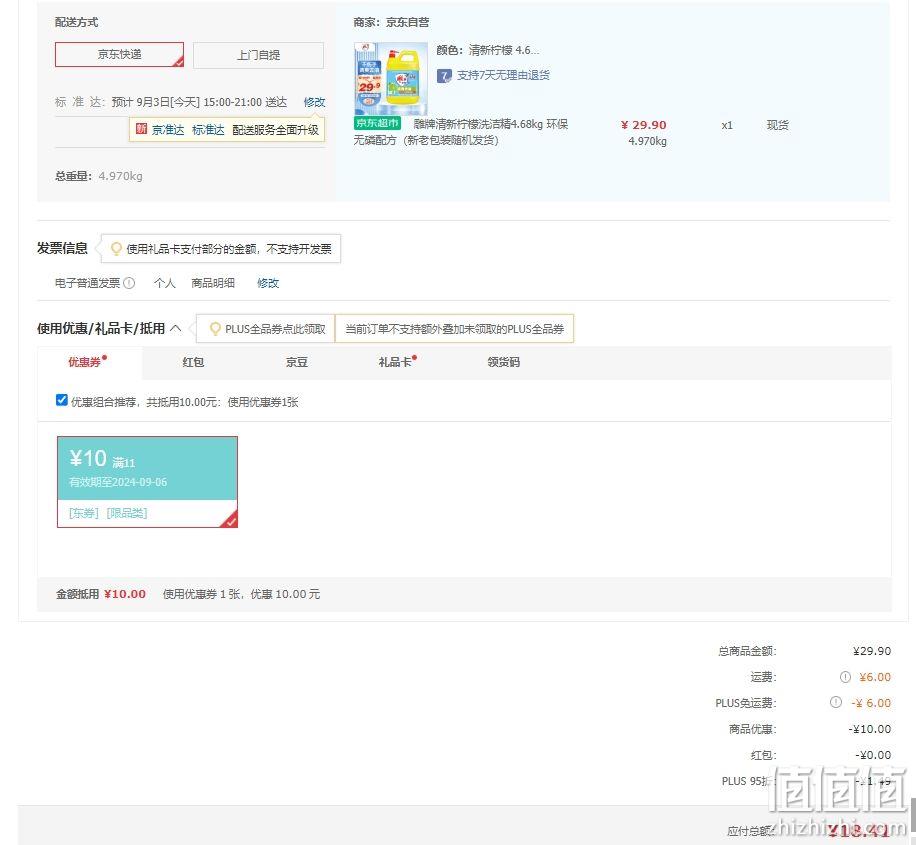Click the 京东超市 green badge
This screenshot has width=916, height=845.
pyautogui.click(x=377, y=123)
